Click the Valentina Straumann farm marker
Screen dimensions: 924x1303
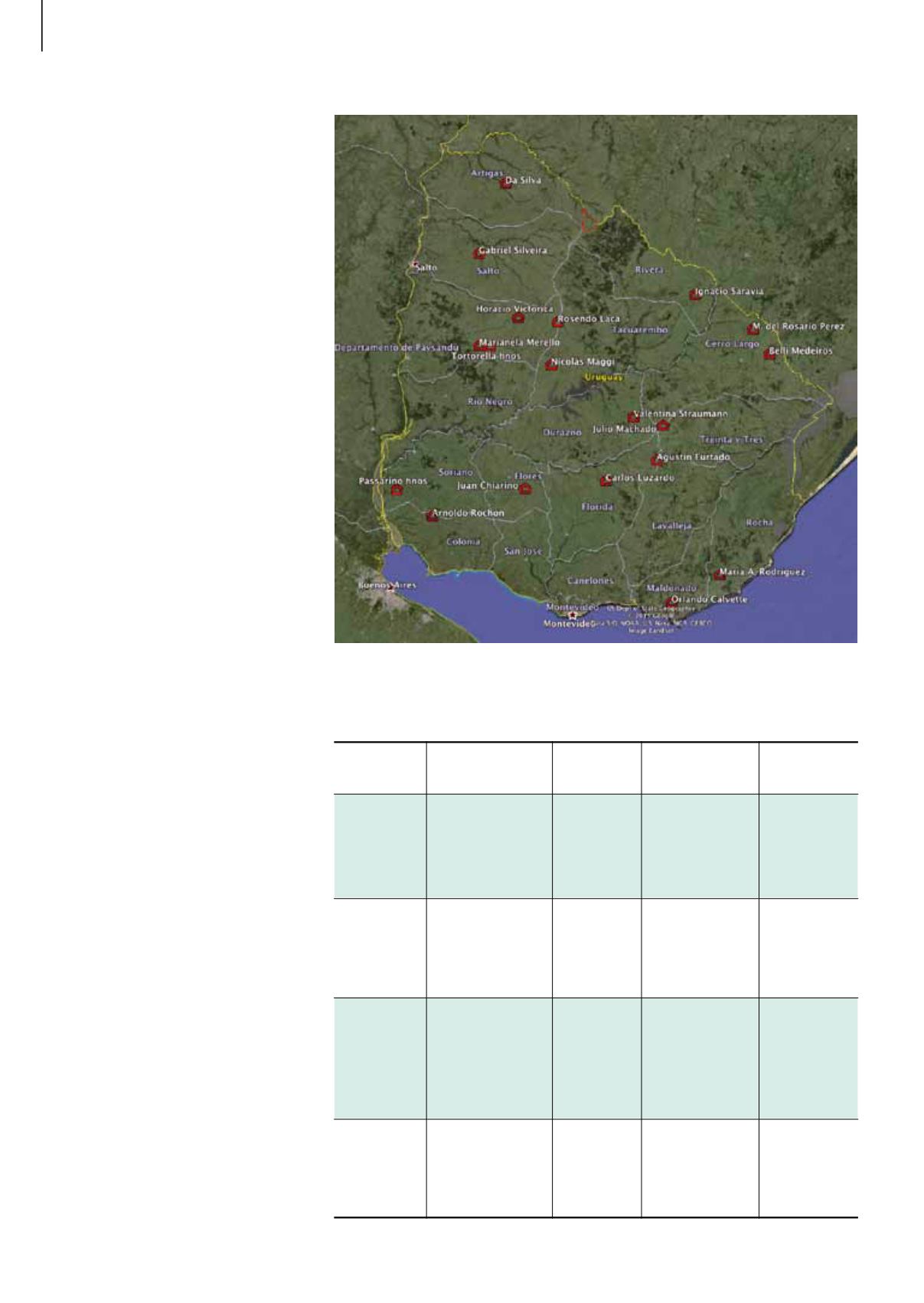633,417
